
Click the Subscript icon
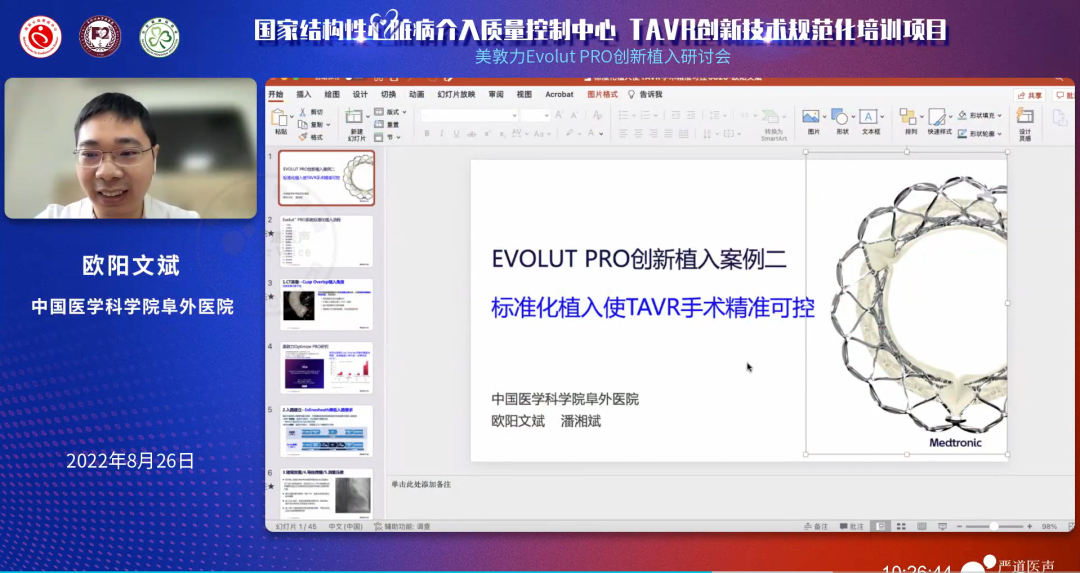[501, 134]
